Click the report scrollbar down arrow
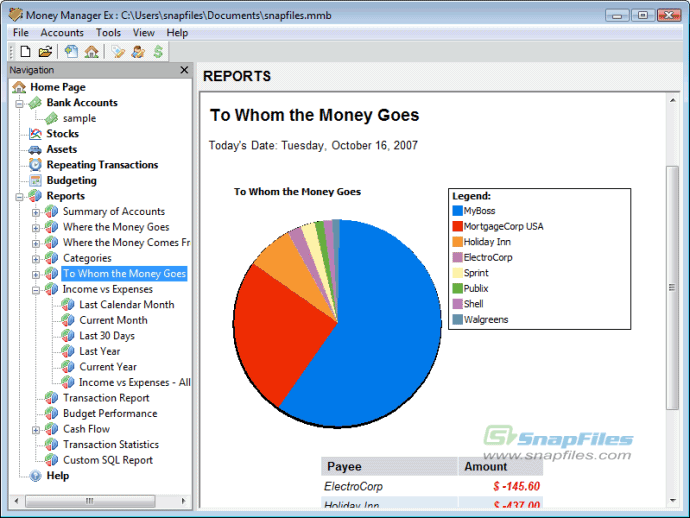The height and width of the screenshot is (518, 690). click(672, 500)
